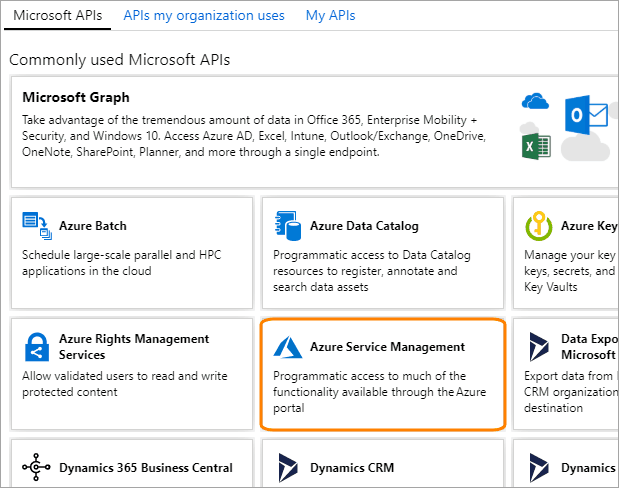Go to the My APIs tab
This screenshot has height=488, width=619.
[330, 15]
